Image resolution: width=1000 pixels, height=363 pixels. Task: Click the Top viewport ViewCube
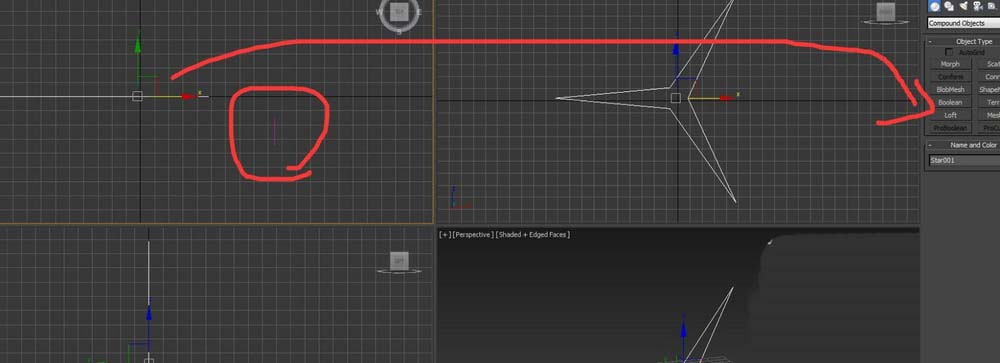tap(399, 11)
